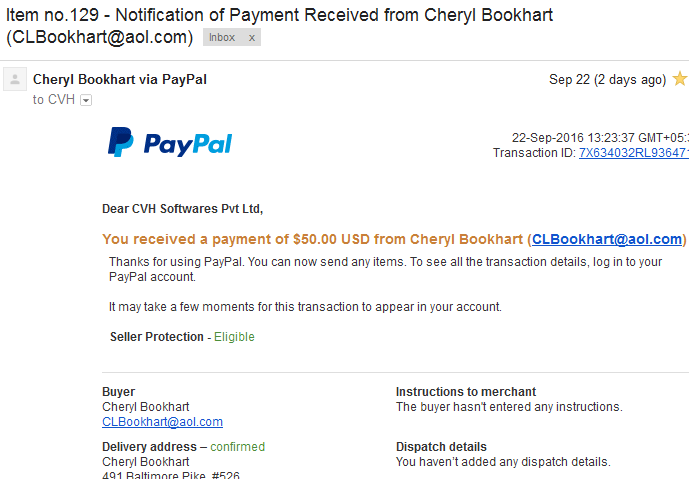Open Transaction ID 7X634032RL93647 link
This screenshot has width=689, height=479.
coord(634,153)
